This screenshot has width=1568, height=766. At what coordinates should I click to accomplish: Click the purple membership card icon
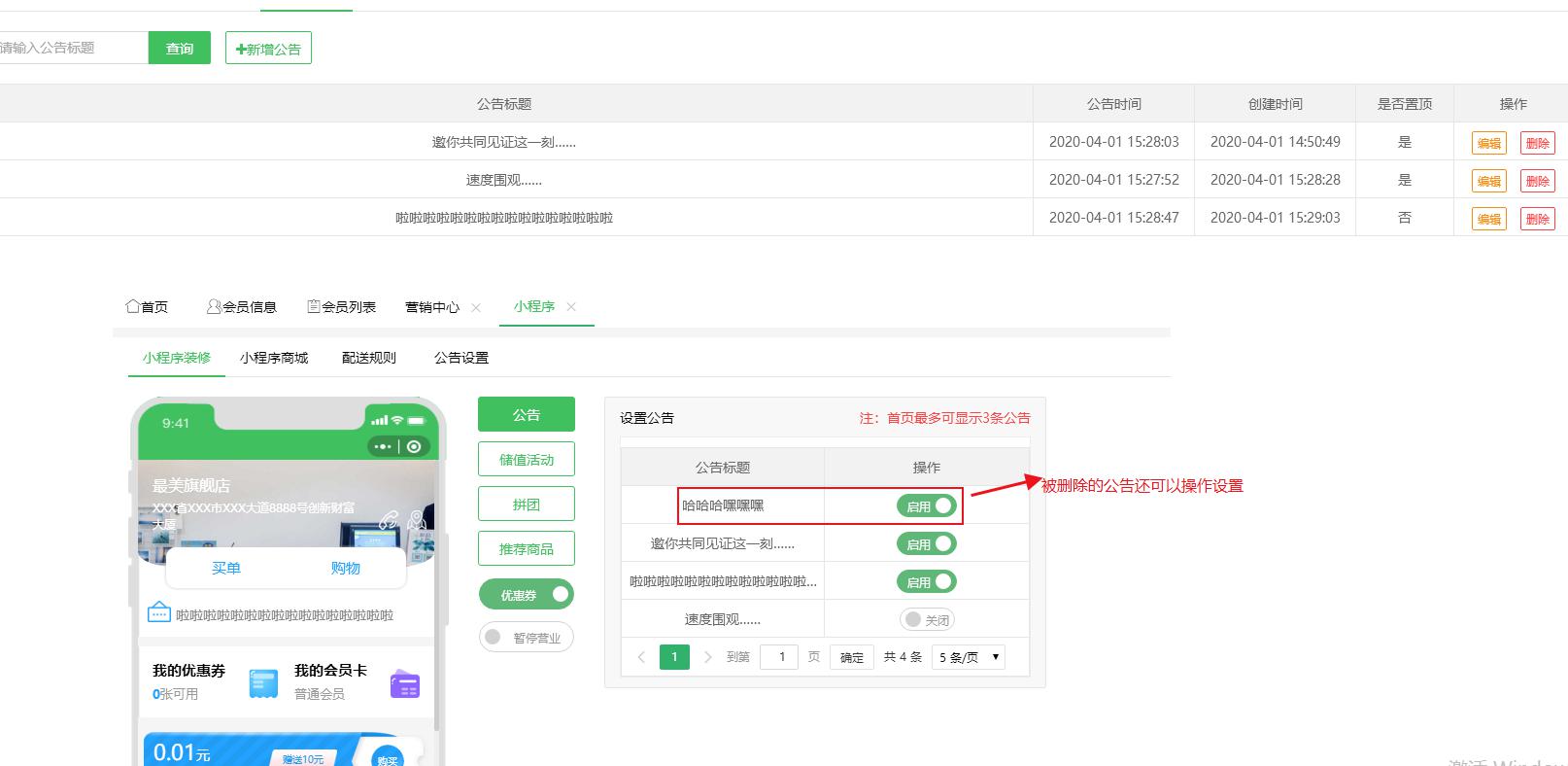coord(404,683)
